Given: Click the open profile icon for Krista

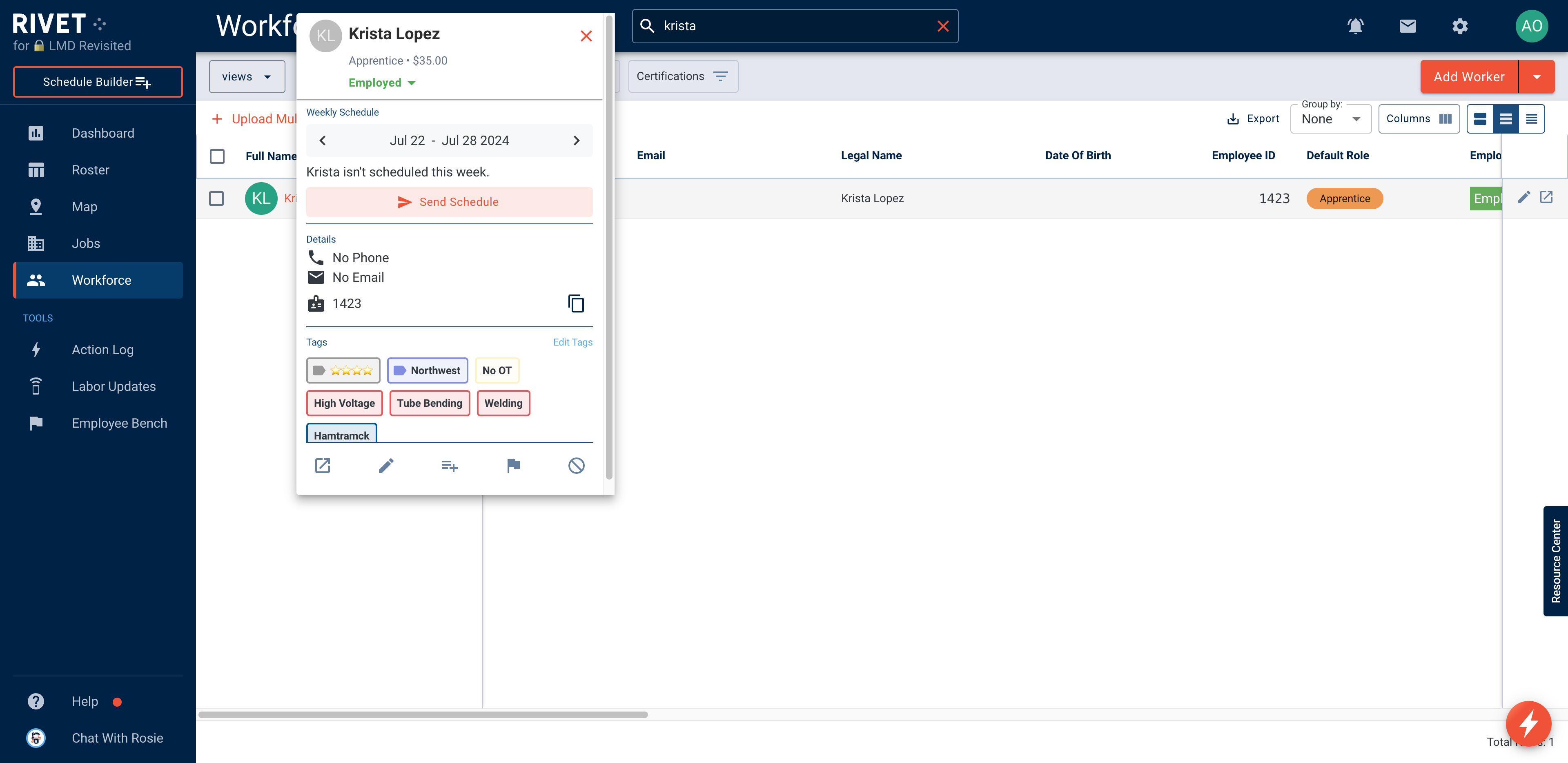Looking at the screenshot, I should (x=323, y=465).
